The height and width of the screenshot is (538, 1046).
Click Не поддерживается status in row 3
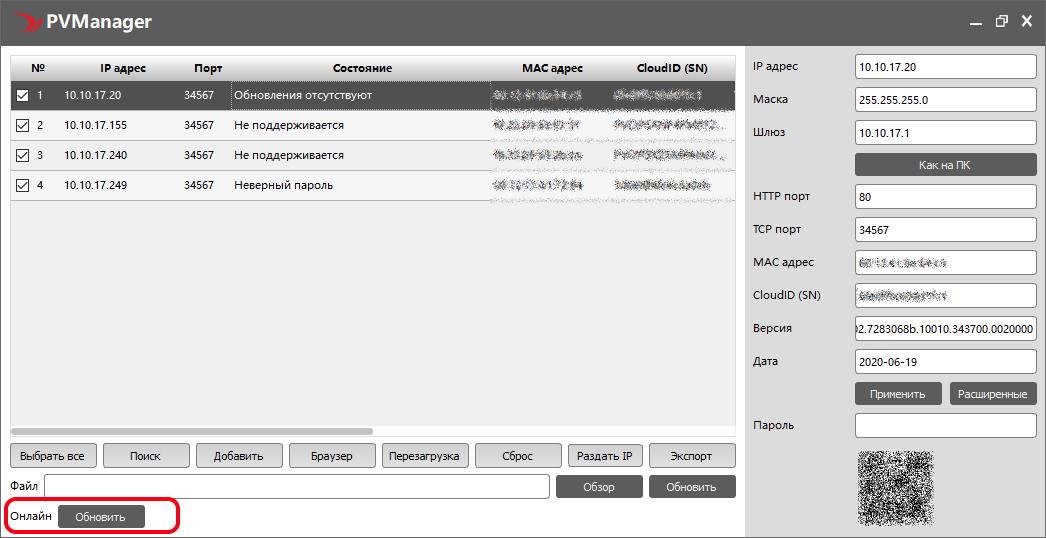click(289, 156)
